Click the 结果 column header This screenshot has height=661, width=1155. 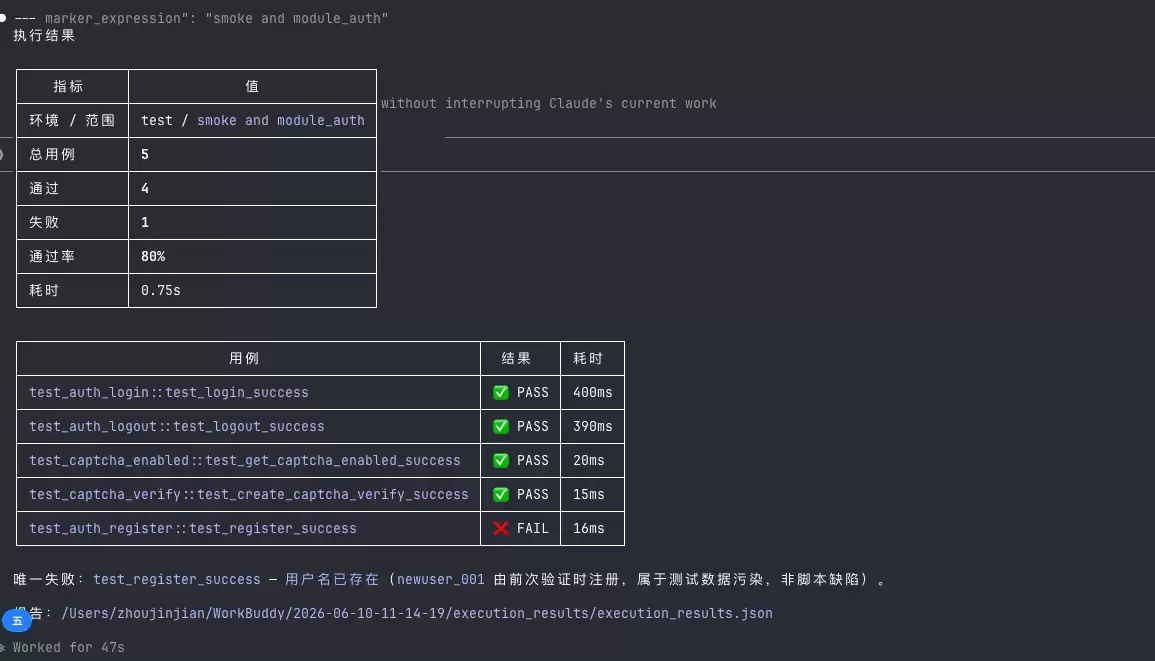click(x=516, y=358)
